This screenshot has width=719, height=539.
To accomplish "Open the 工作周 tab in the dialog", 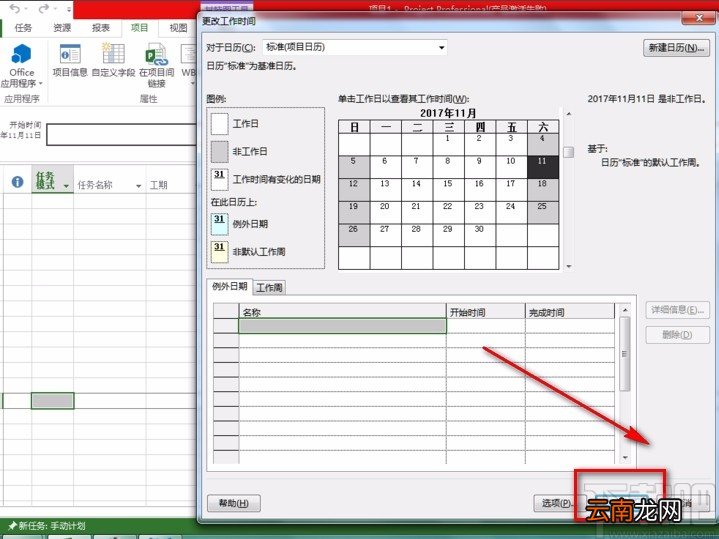I will click(269, 288).
